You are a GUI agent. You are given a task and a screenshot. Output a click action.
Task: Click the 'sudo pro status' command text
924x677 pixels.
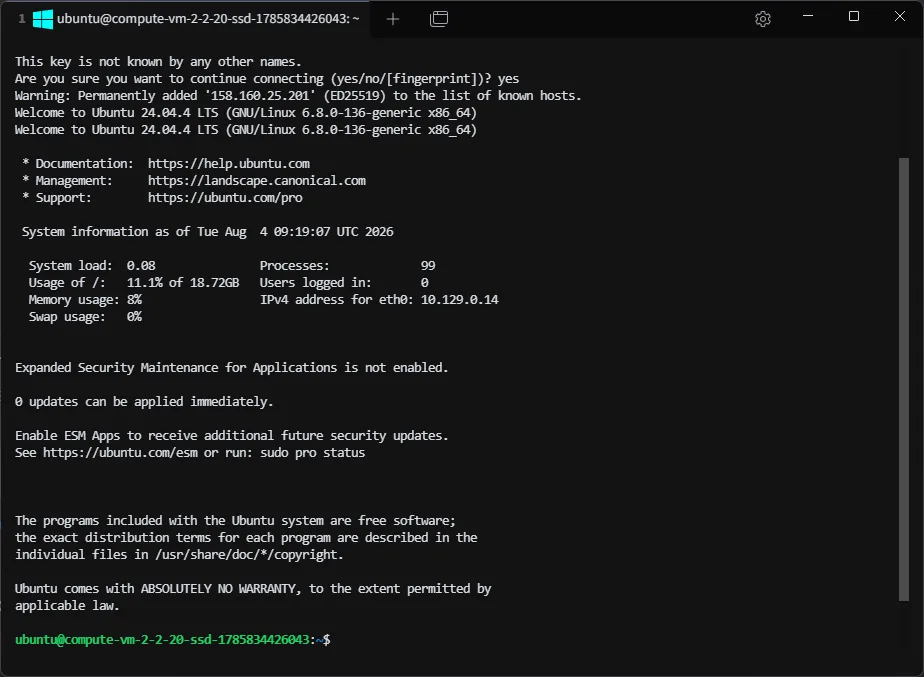pyautogui.click(x=313, y=453)
